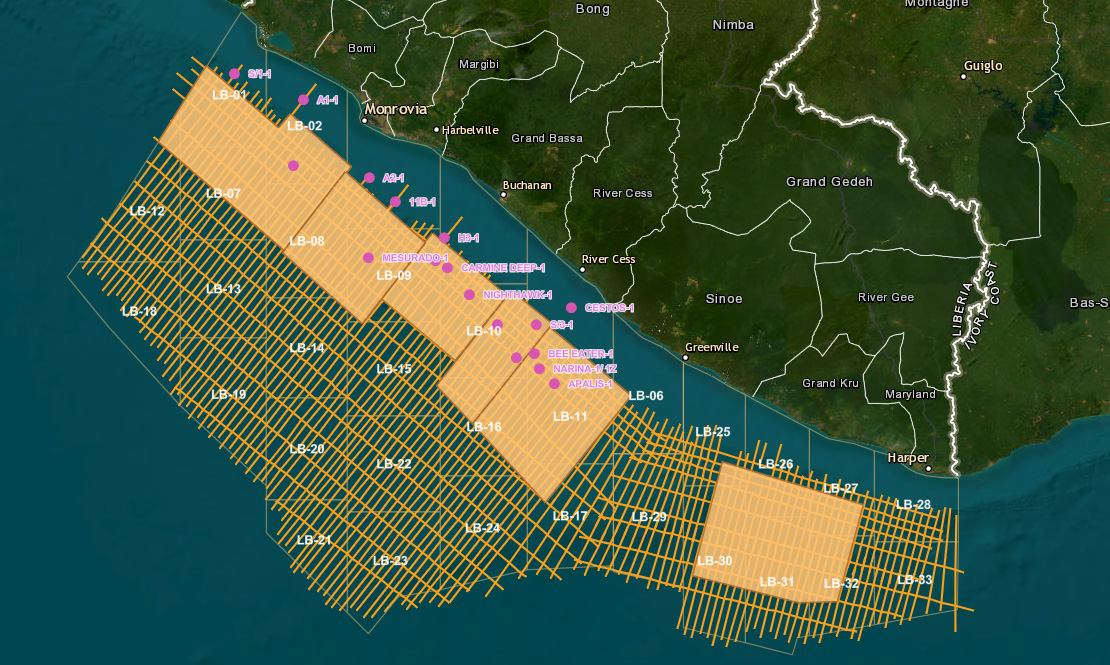
Task: Select the LB-19 block label
Action: click(229, 394)
